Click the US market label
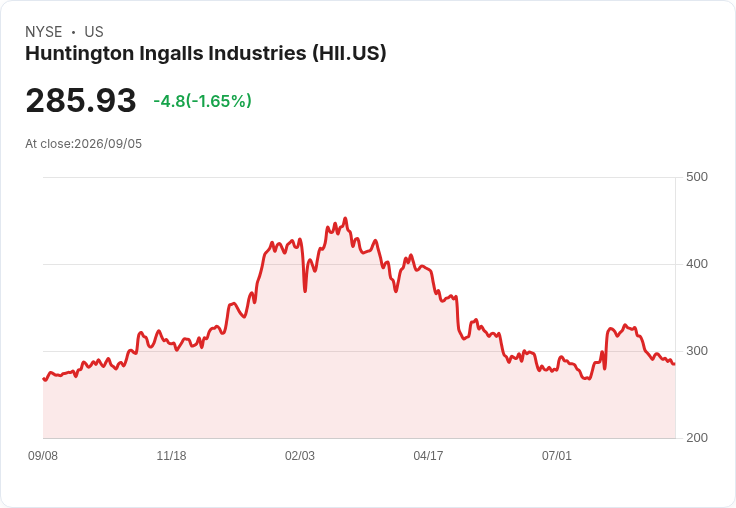 [94, 32]
